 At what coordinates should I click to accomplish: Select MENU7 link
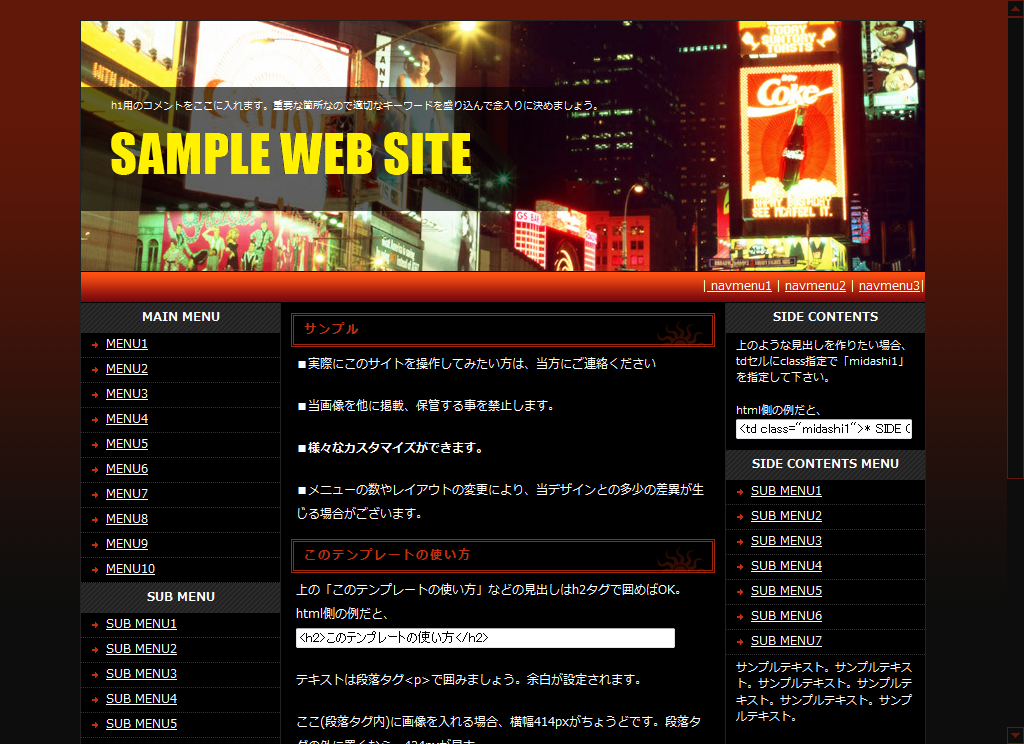[x=127, y=494]
